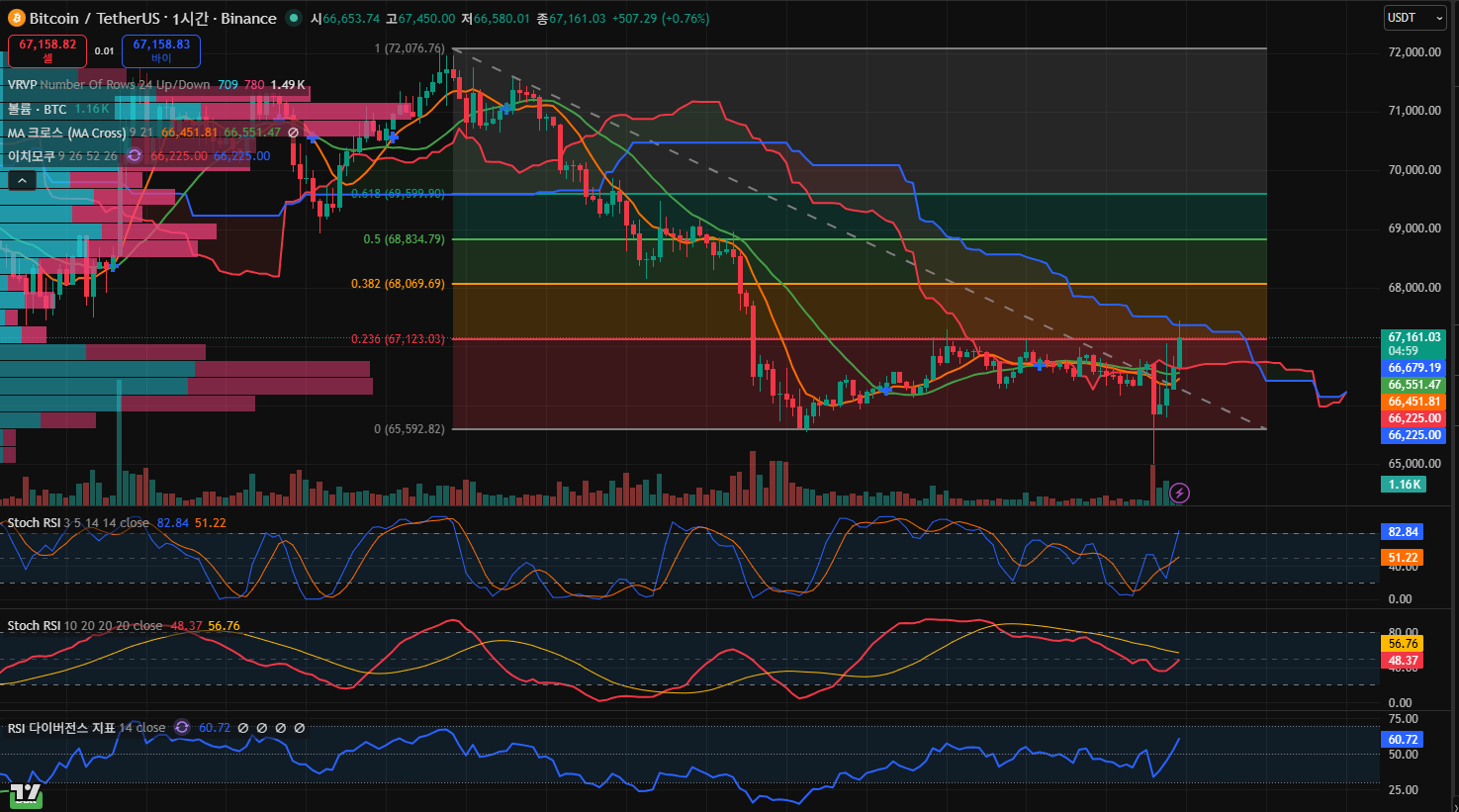Click the TradingView logo in bottom corner
Image resolution: width=1459 pixels, height=812 pixels.
tap(26, 793)
